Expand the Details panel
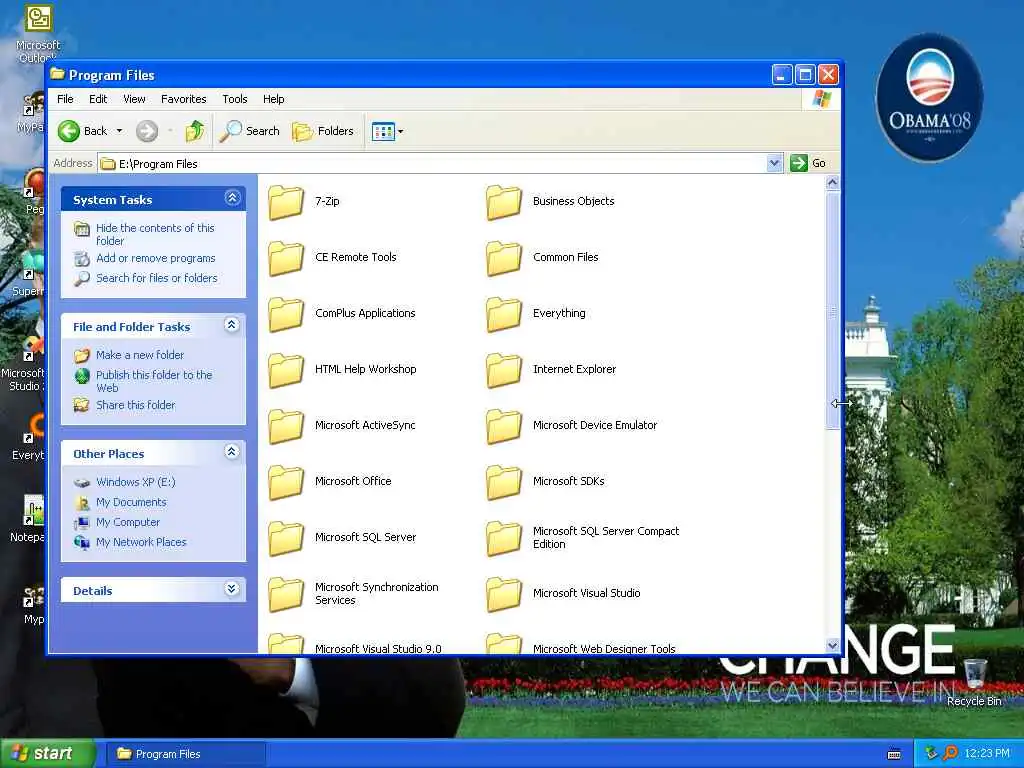This screenshot has width=1024, height=768. click(x=232, y=588)
